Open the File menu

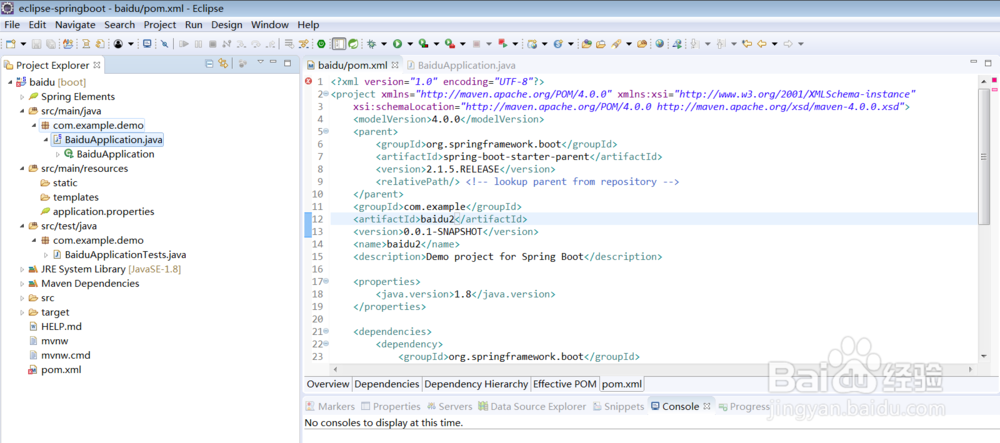click(x=11, y=25)
